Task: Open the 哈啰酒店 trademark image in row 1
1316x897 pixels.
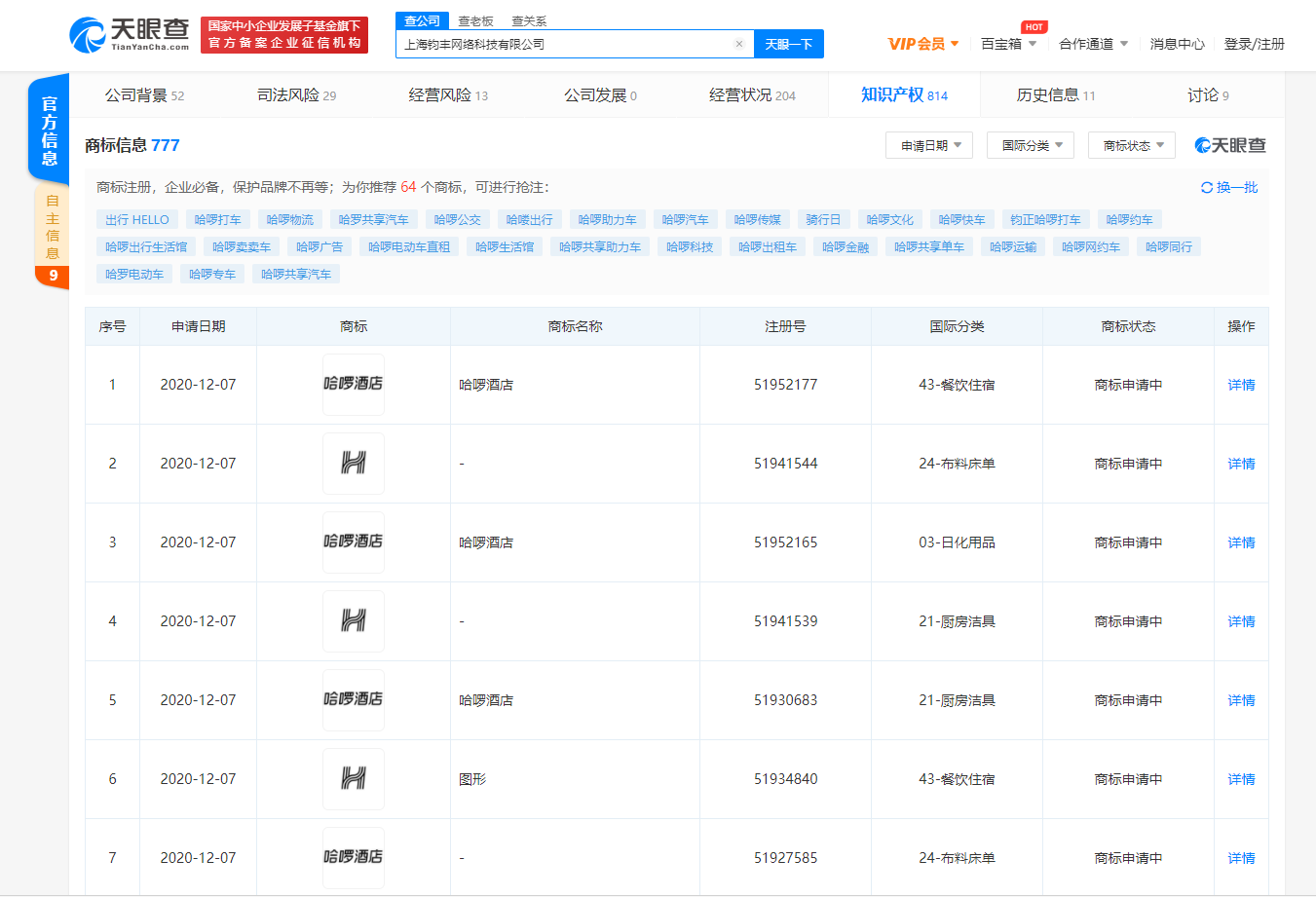Action: click(354, 385)
